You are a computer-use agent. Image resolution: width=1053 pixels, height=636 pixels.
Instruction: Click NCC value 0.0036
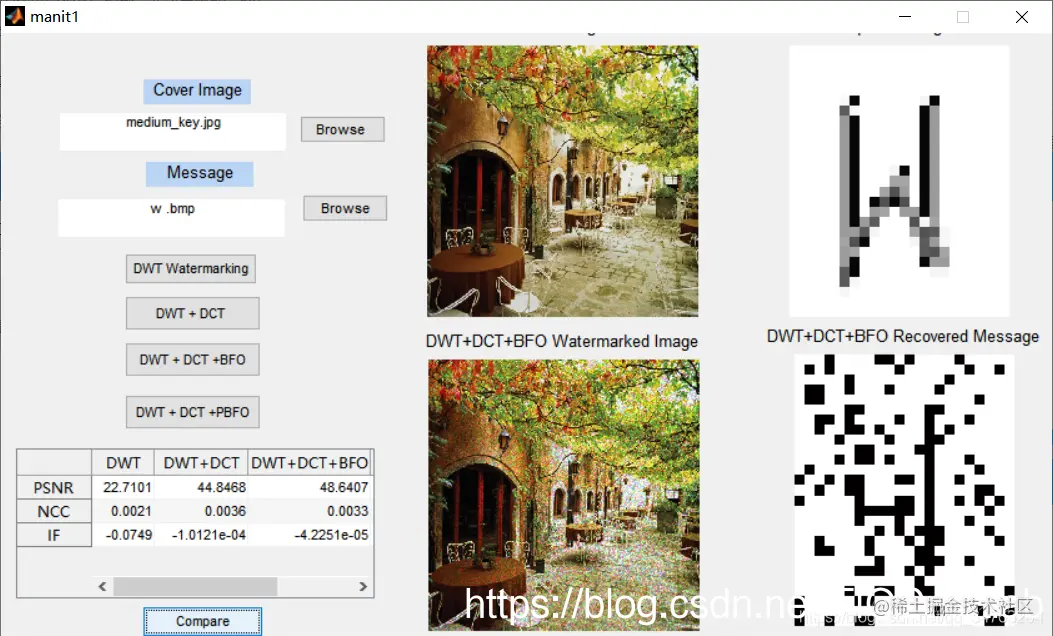[x=201, y=511]
